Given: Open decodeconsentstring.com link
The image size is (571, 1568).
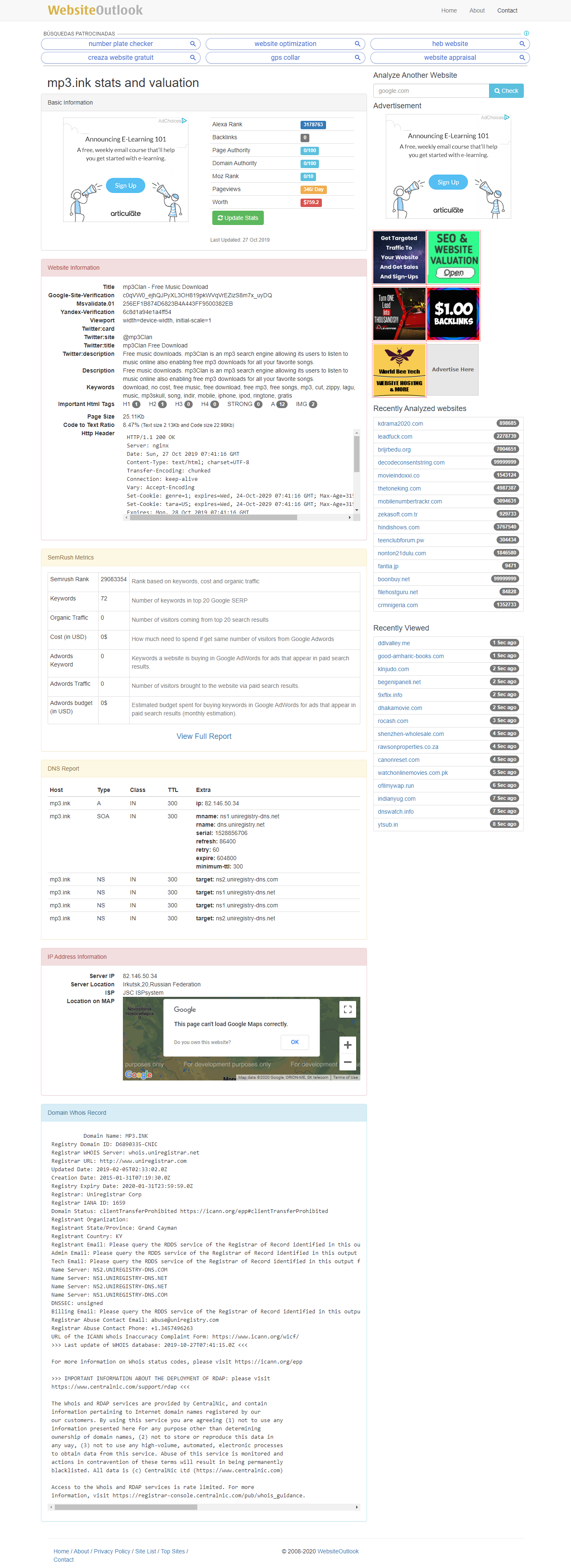Looking at the screenshot, I should pyautogui.click(x=411, y=462).
